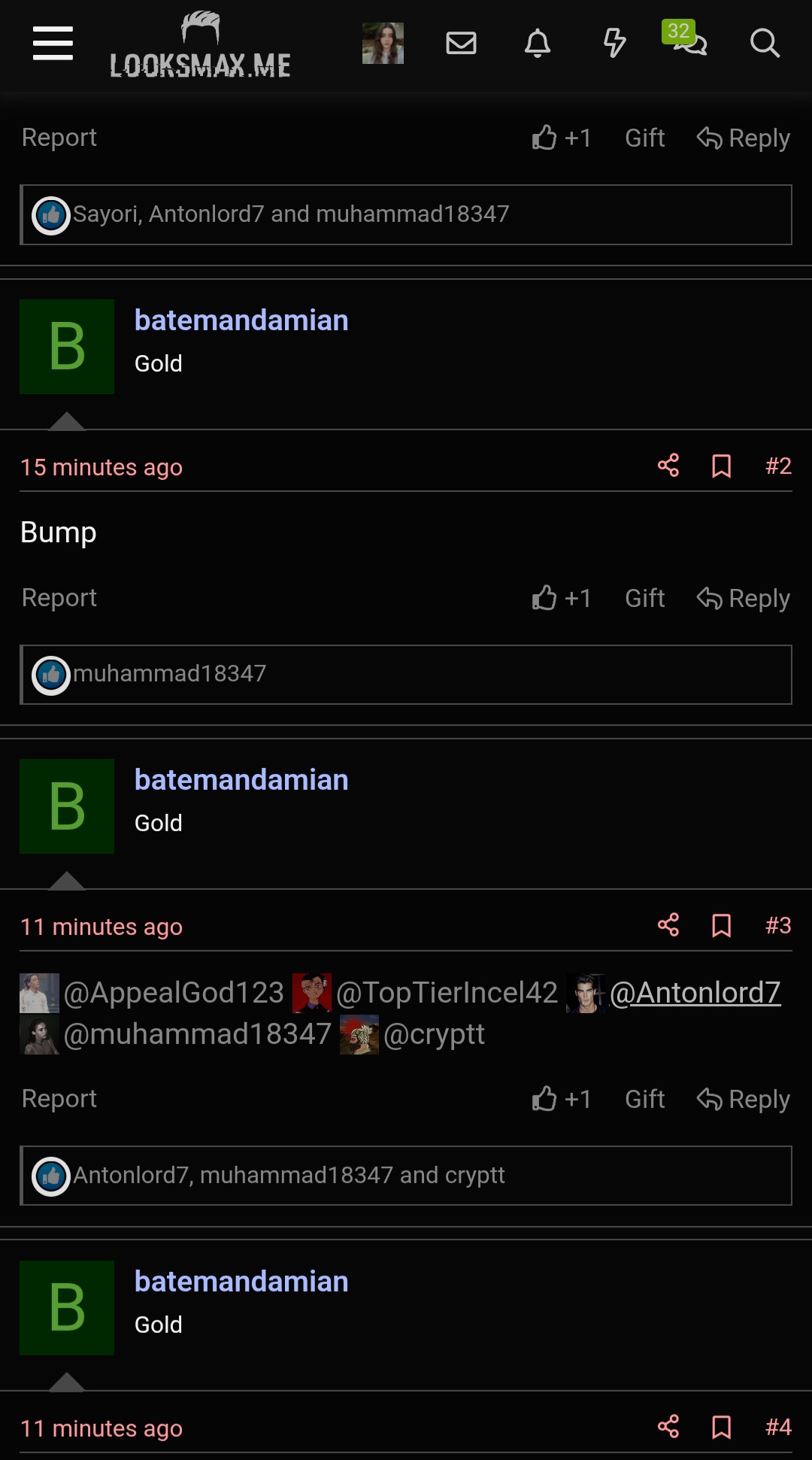
Task: Toggle bookmark on post #4
Action: (722, 1427)
